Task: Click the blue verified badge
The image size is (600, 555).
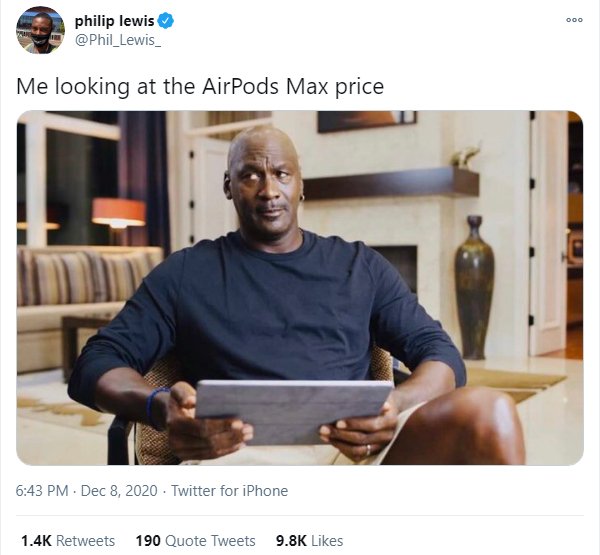Action: click(x=166, y=21)
